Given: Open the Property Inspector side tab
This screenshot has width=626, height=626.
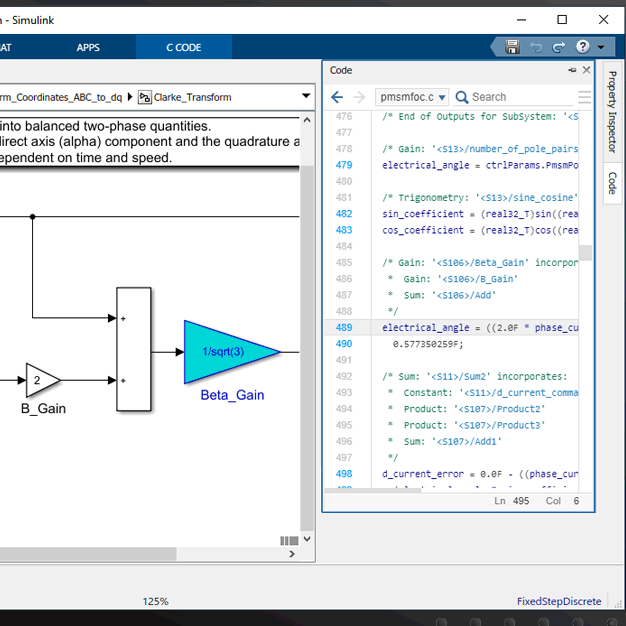Looking at the screenshot, I should [612, 112].
